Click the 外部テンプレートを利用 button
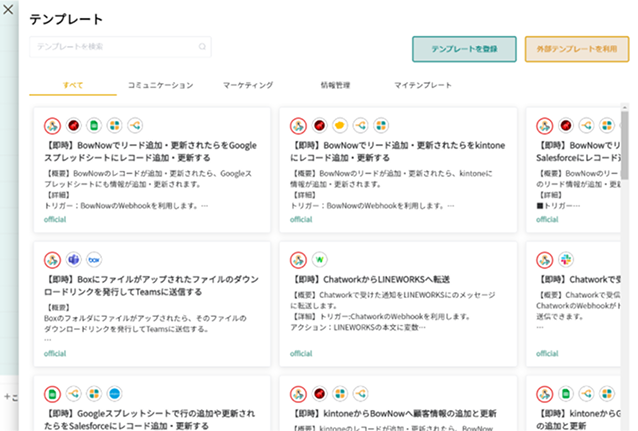This screenshot has height=431, width=638. pos(577,49)
